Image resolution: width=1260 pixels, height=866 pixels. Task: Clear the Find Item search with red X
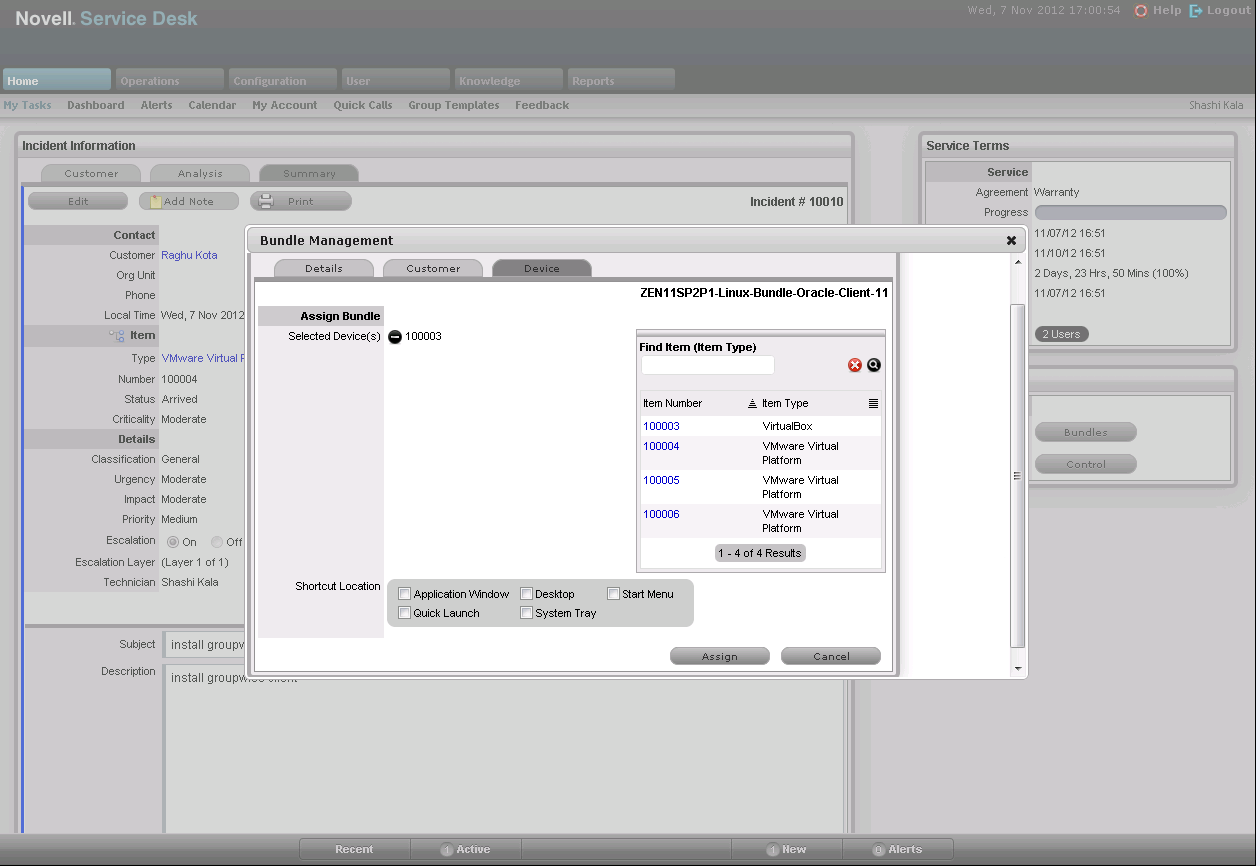pos(855,365)
